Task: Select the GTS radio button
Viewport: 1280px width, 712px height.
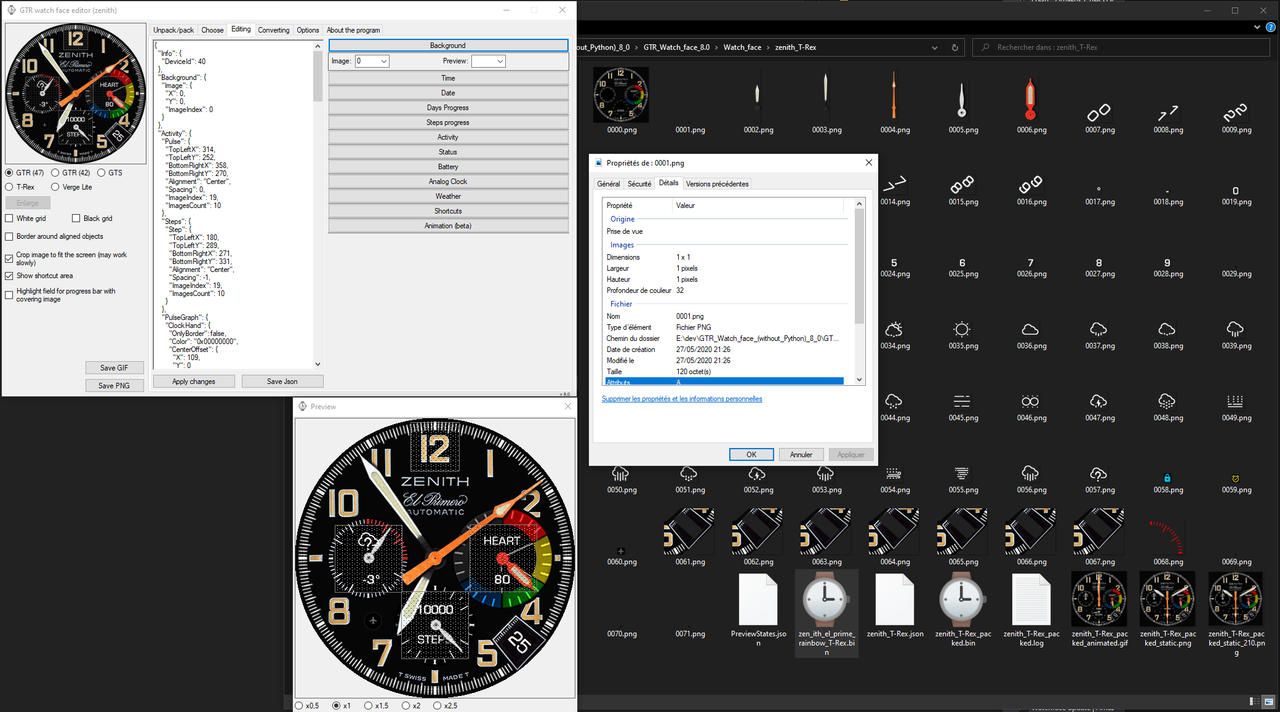Action: [x=100, y=173]
